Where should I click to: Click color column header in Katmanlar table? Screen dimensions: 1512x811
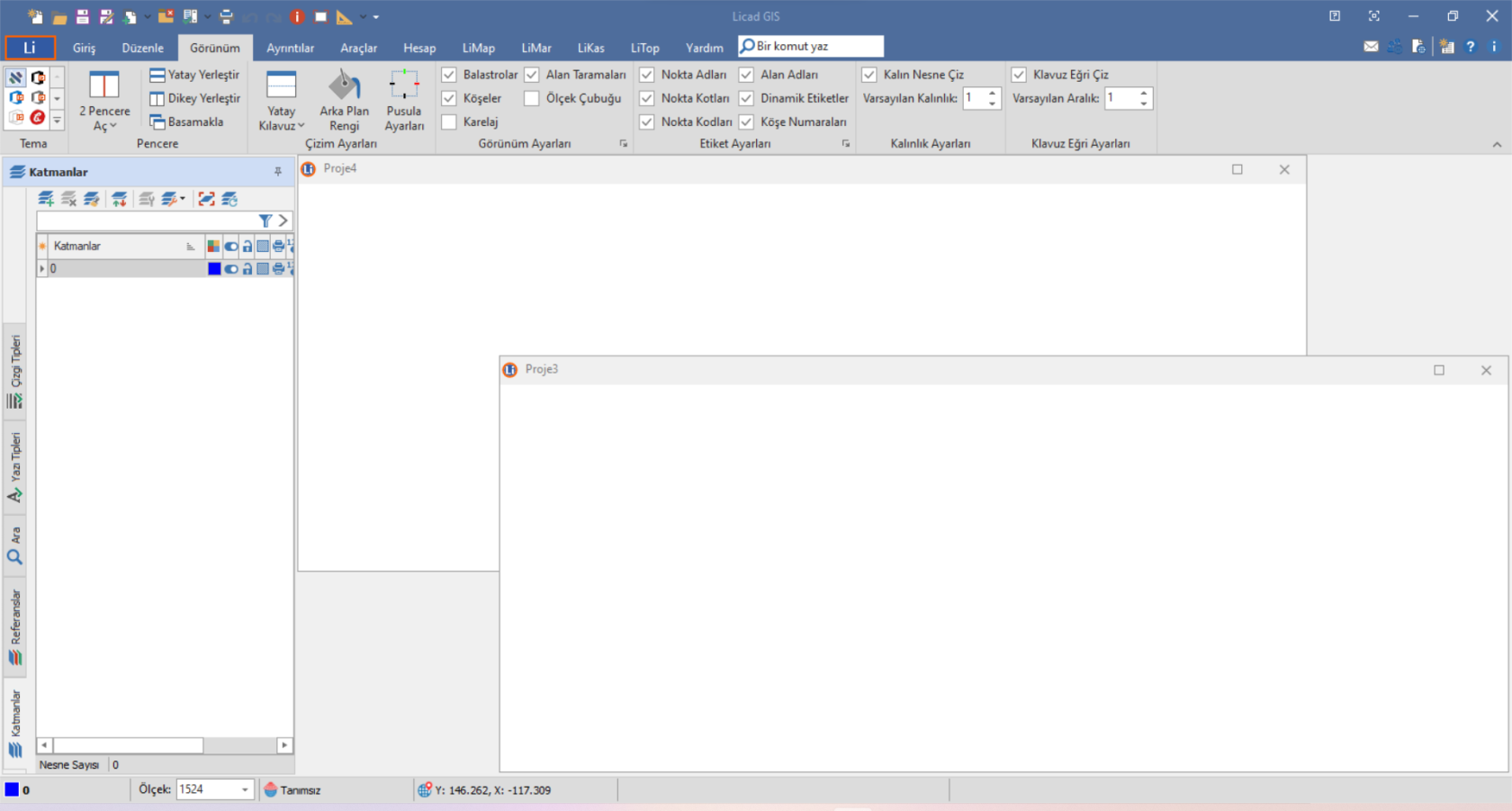pos(213,246)
